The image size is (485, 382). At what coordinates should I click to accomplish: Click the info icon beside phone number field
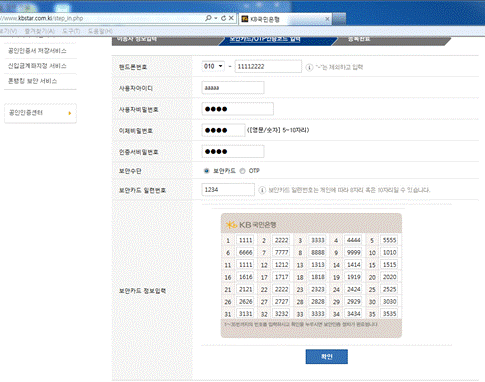(x=309, y=67)
